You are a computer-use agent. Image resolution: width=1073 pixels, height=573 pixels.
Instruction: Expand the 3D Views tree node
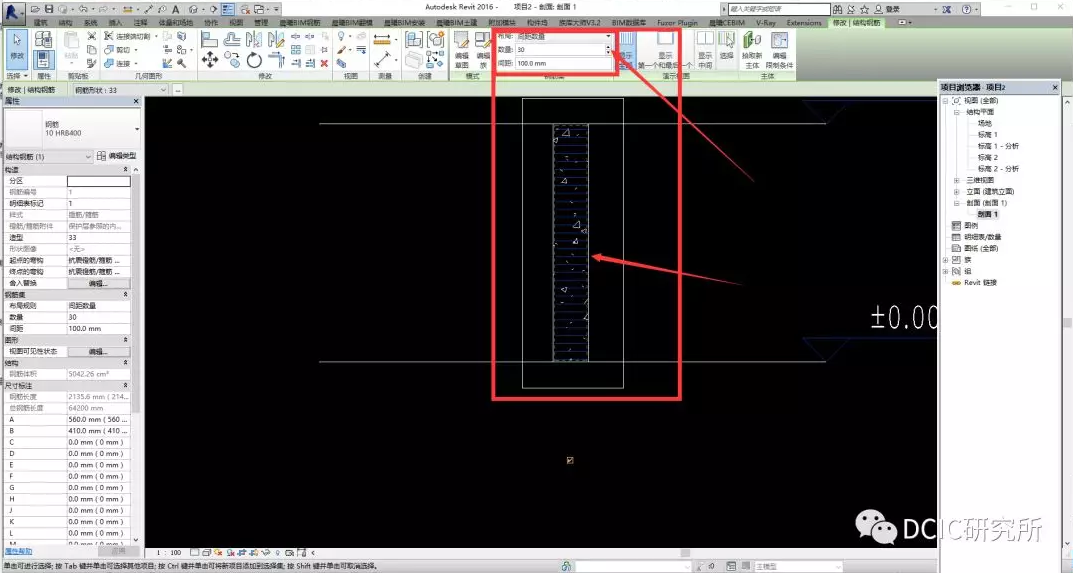click(x=957, y=181)
